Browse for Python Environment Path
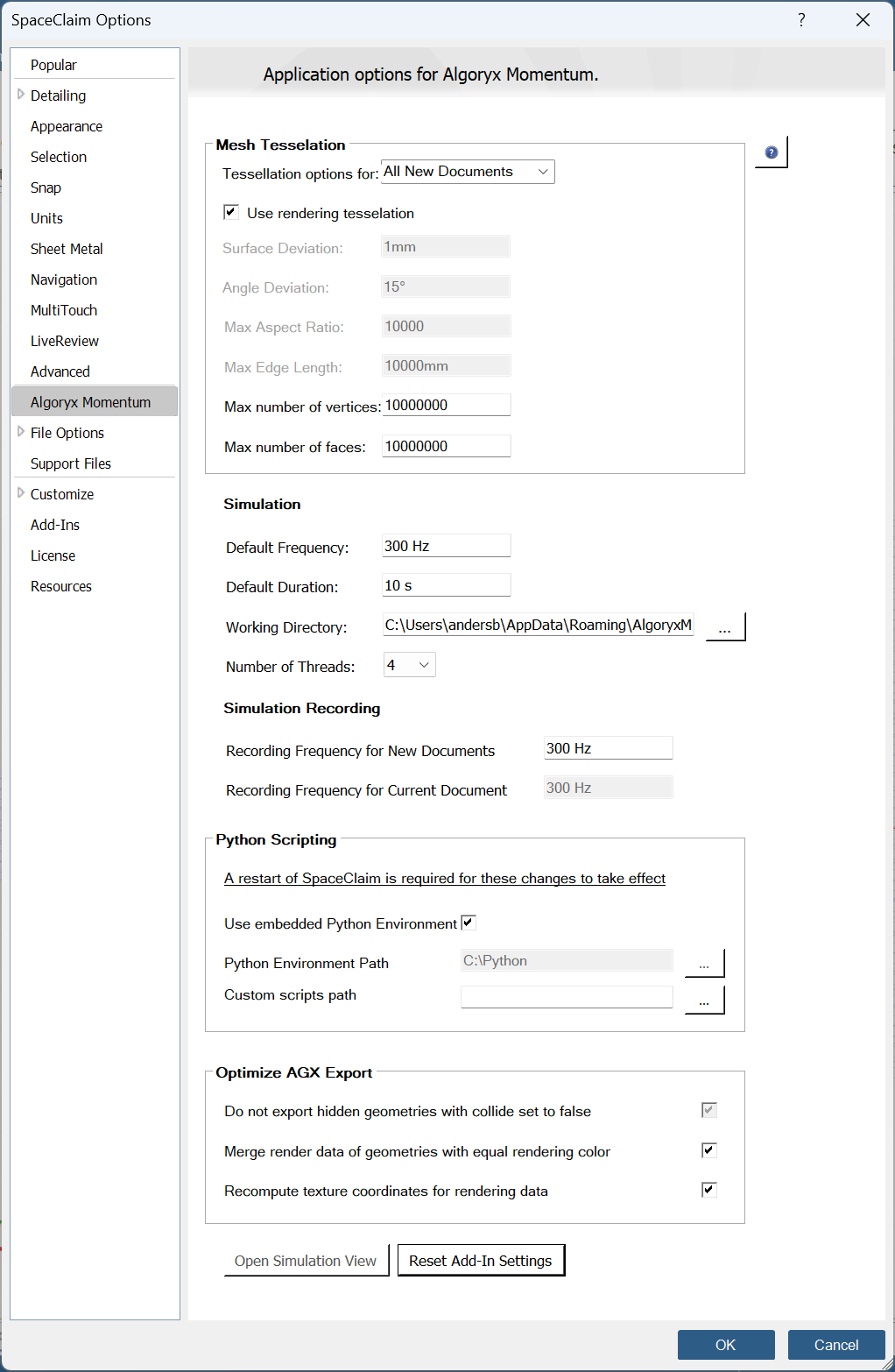Viewport: 895px width, 1372px height. 704,963
